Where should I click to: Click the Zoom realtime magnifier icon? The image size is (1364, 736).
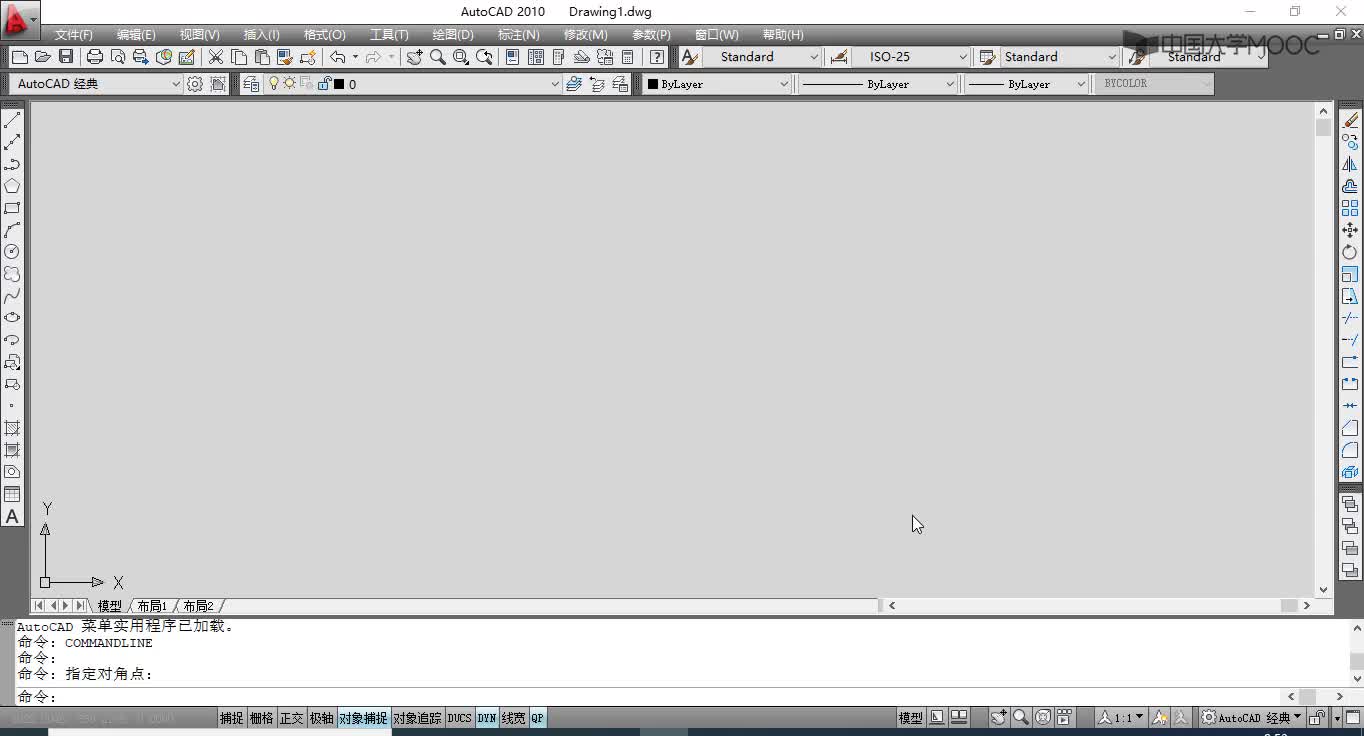(438, 57)
